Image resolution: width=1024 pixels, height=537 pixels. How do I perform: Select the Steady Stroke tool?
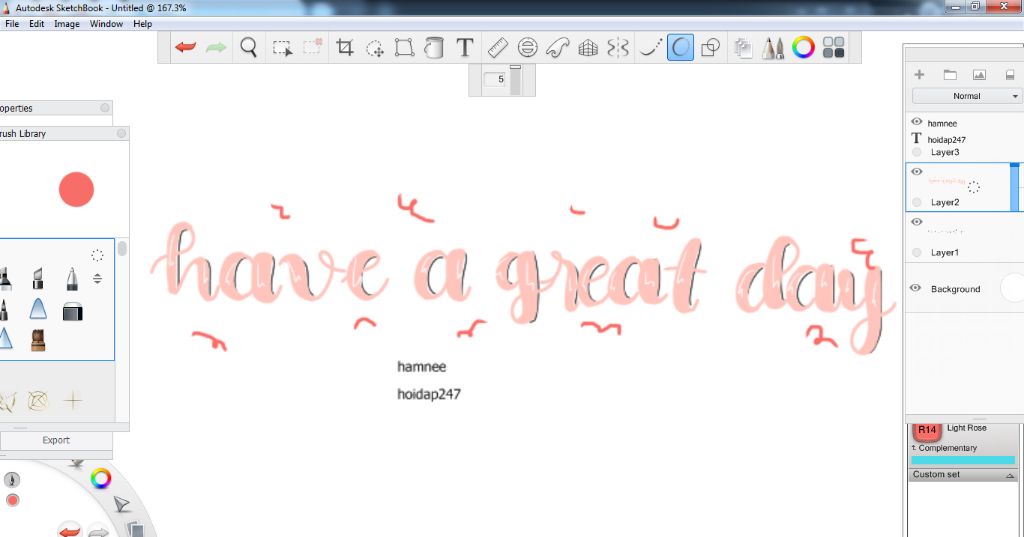point(650,48)
